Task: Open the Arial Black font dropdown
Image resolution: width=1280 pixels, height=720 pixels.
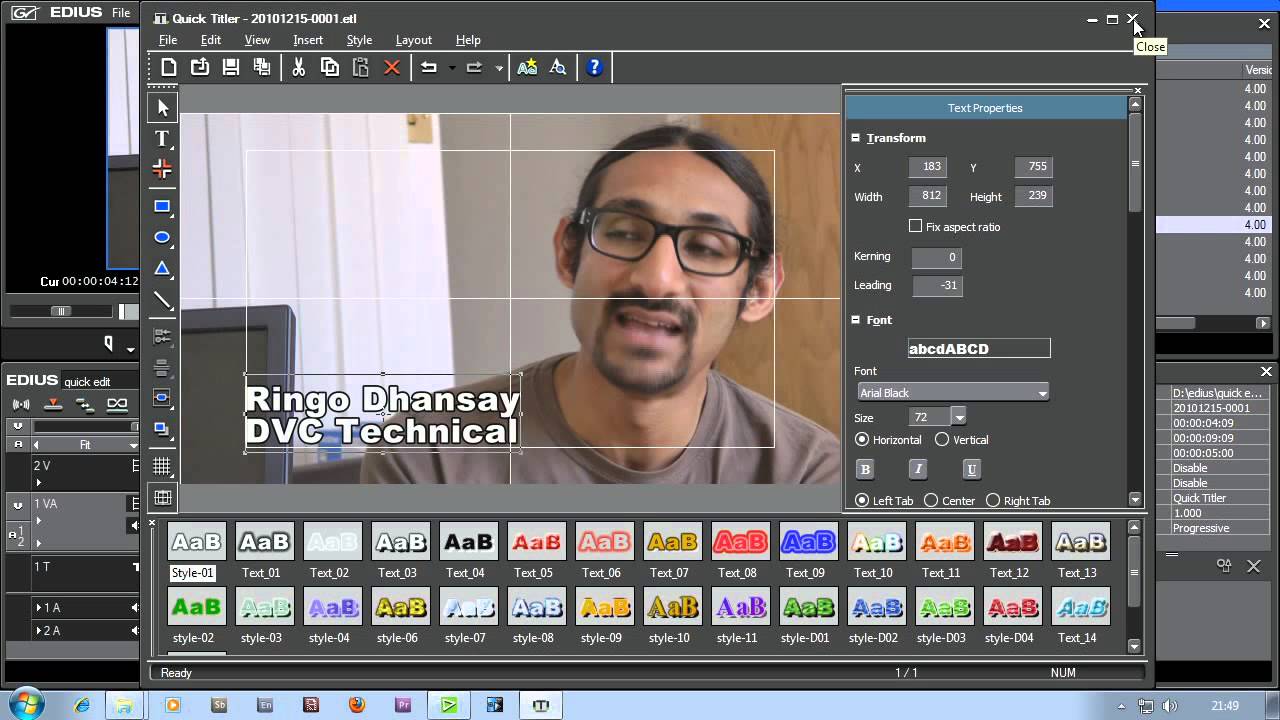Action: [953, 393]
